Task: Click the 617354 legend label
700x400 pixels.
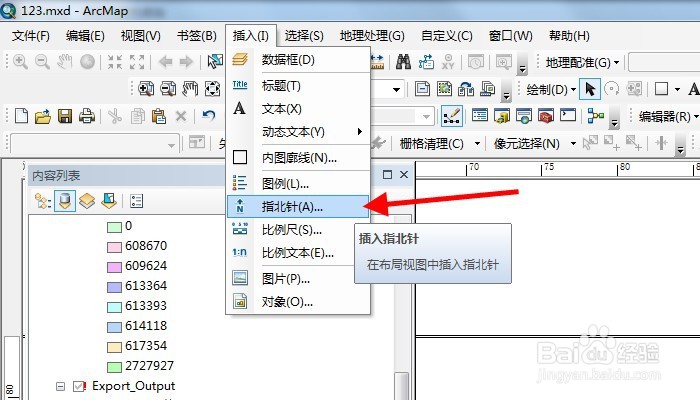Action: (146, 346)
